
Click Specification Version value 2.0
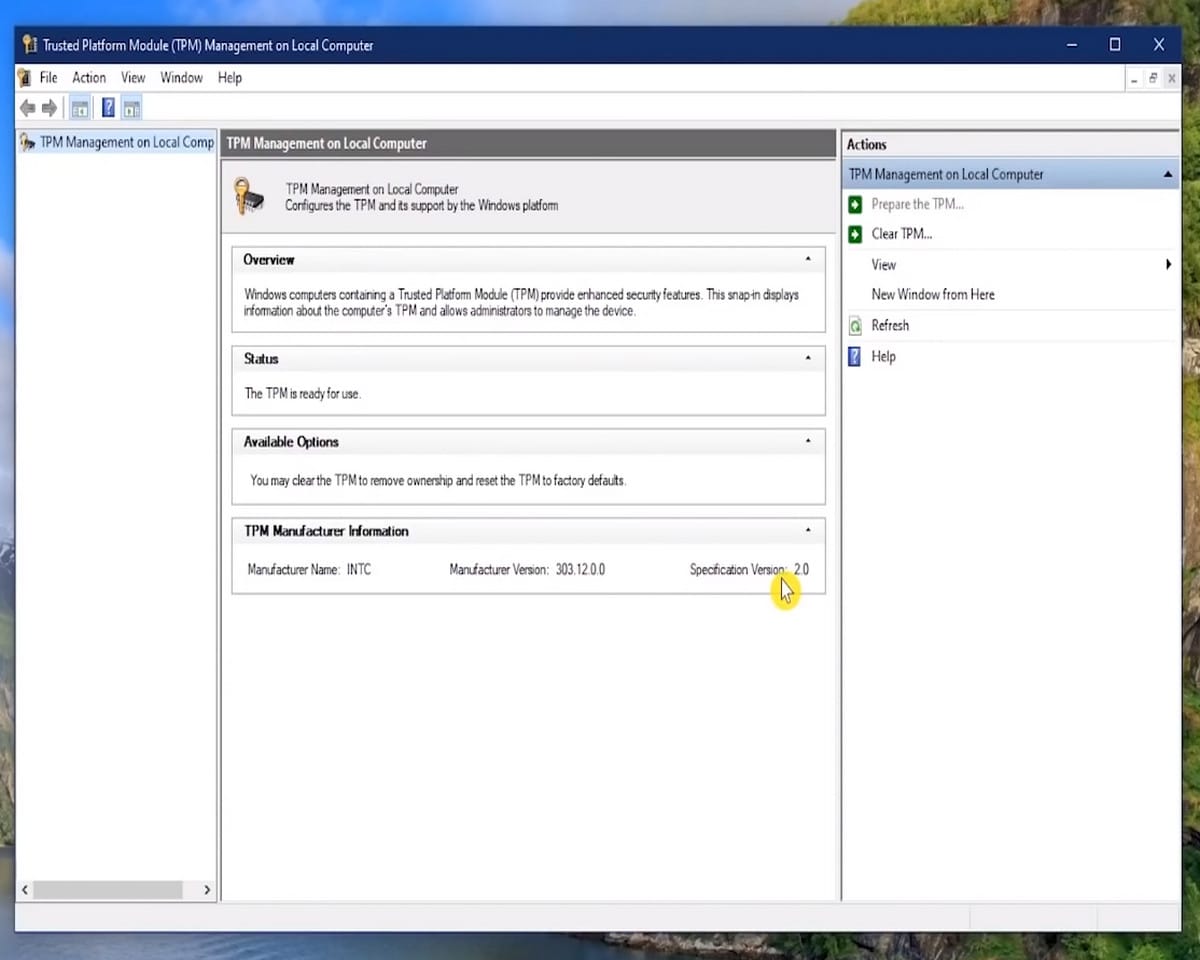click(801, 570)
